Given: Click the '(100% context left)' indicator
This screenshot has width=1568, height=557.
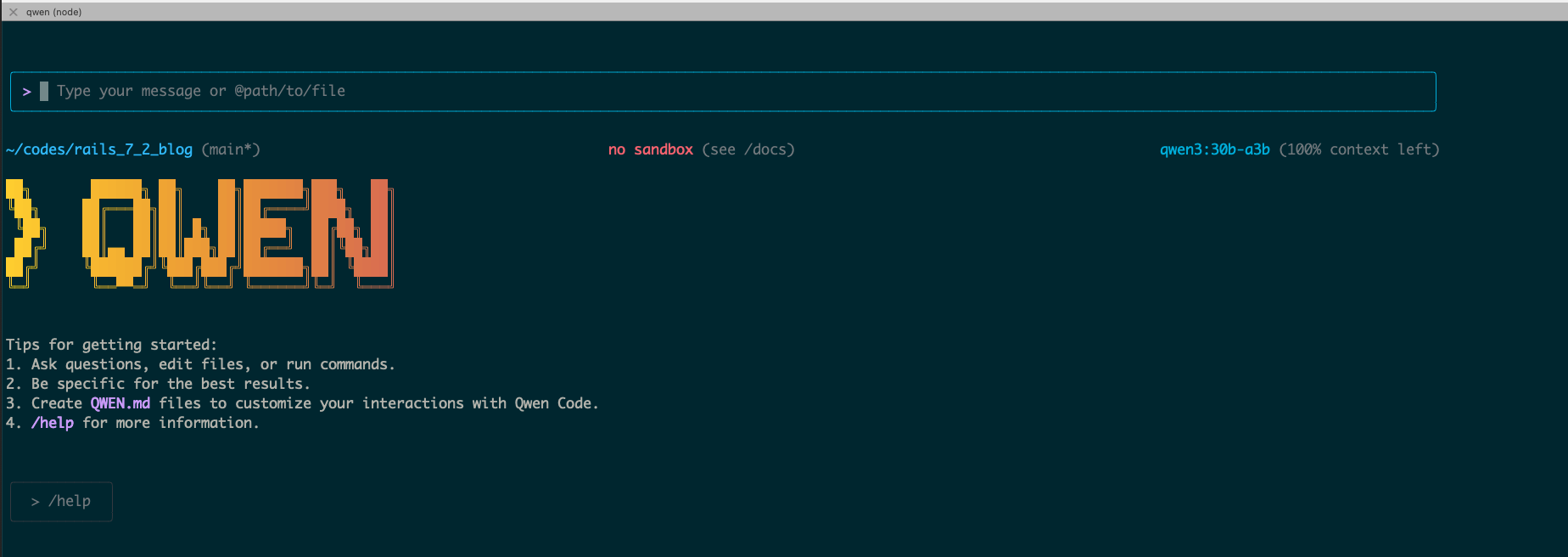Looking at the screenshot, I should click(x=1359, y=149).
